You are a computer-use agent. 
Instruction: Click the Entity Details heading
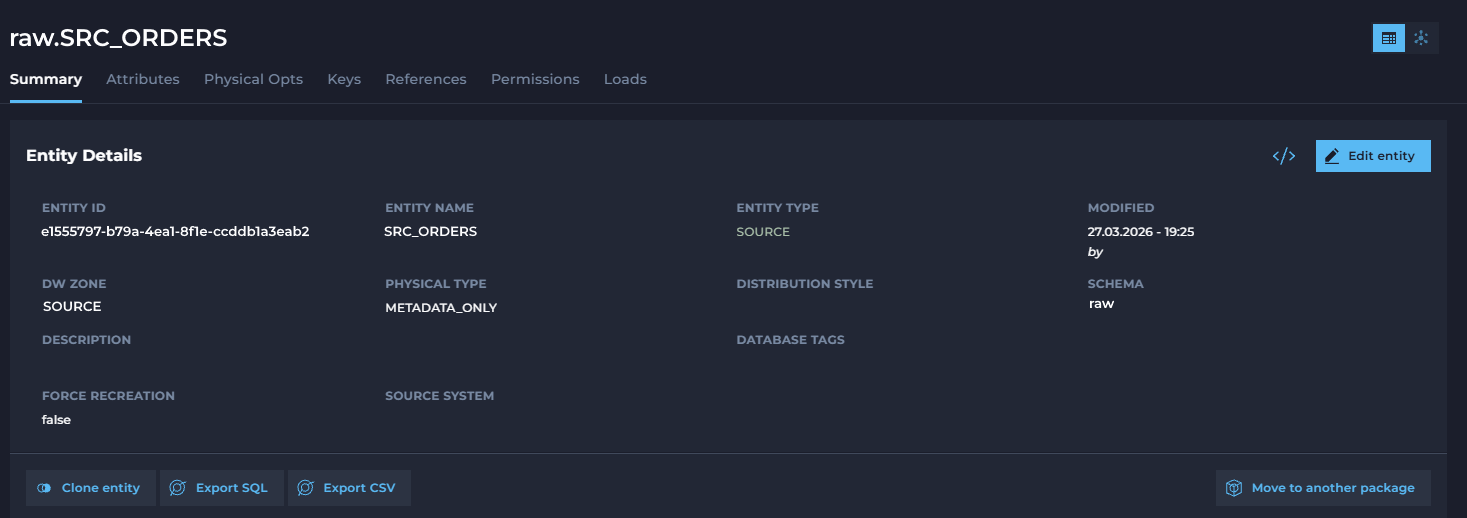tap(84, 155)
